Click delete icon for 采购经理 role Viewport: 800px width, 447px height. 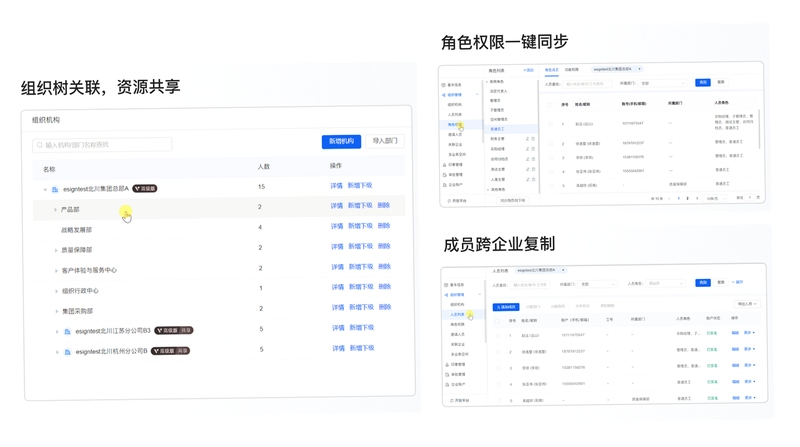click(x=533, y=149)
